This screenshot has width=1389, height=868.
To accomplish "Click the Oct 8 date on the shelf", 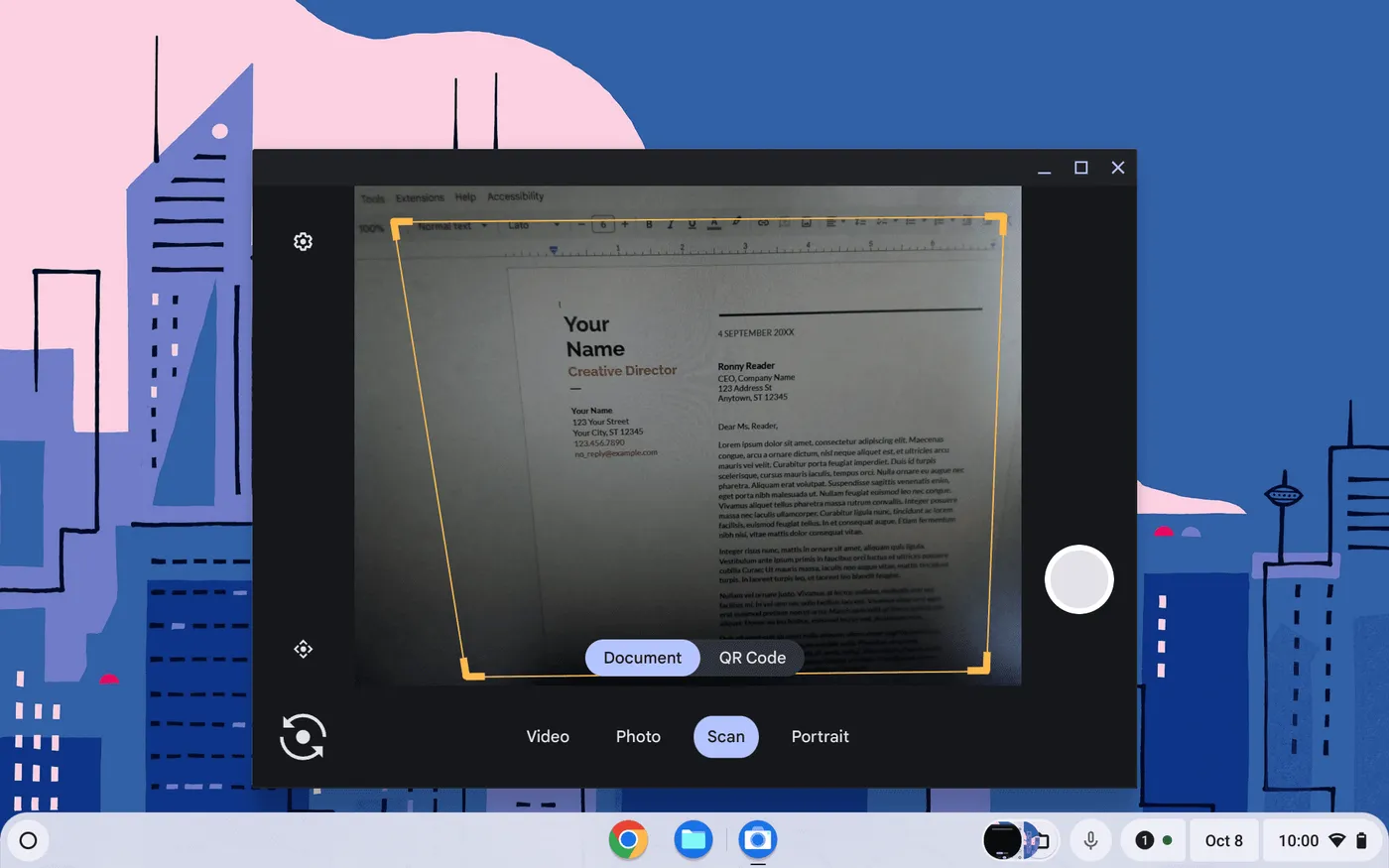I will point(1224,840).
